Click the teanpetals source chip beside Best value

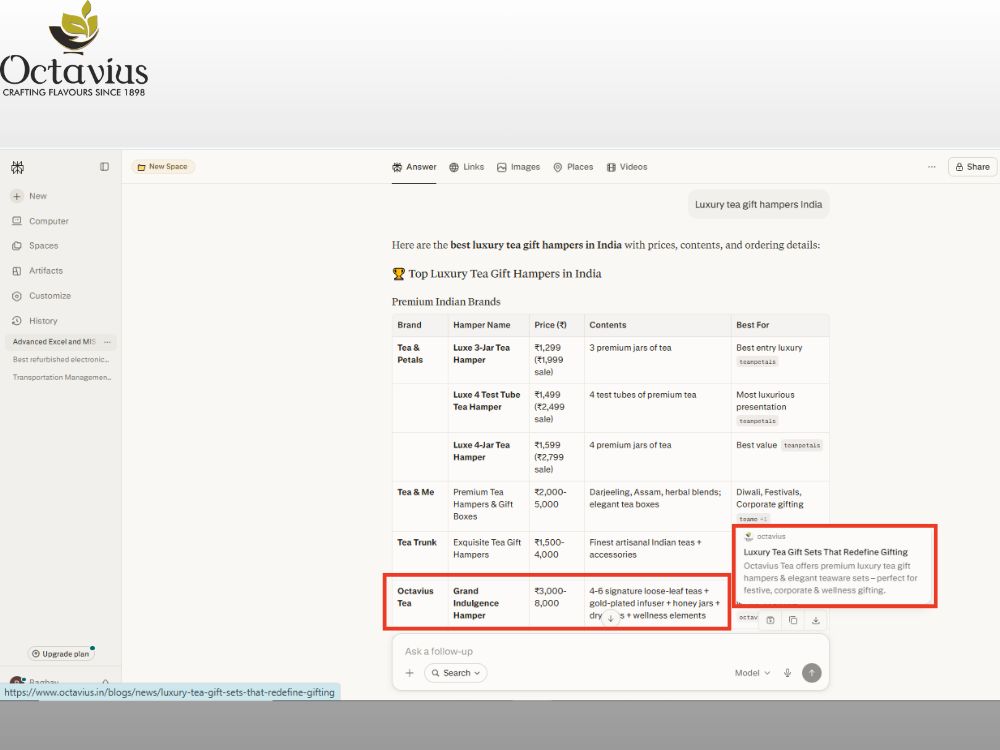coord(802,445)
